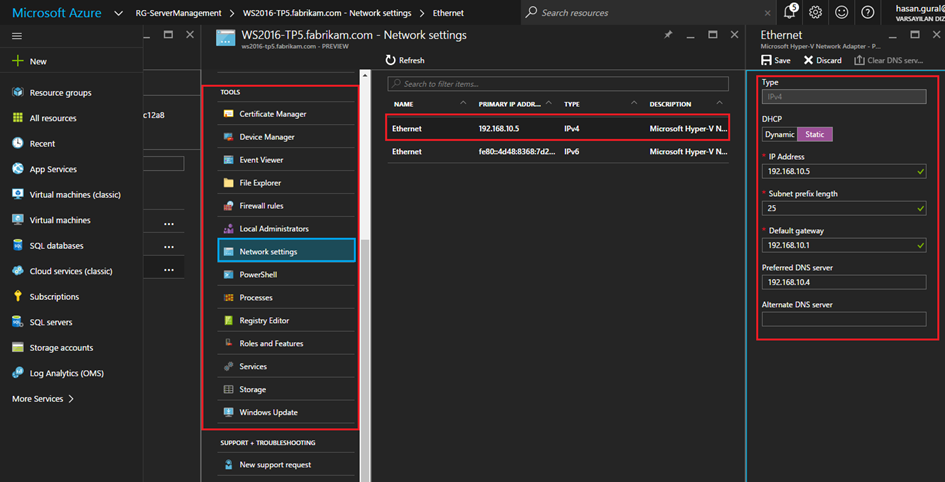Open portal settings gear icon

(815, 12)
